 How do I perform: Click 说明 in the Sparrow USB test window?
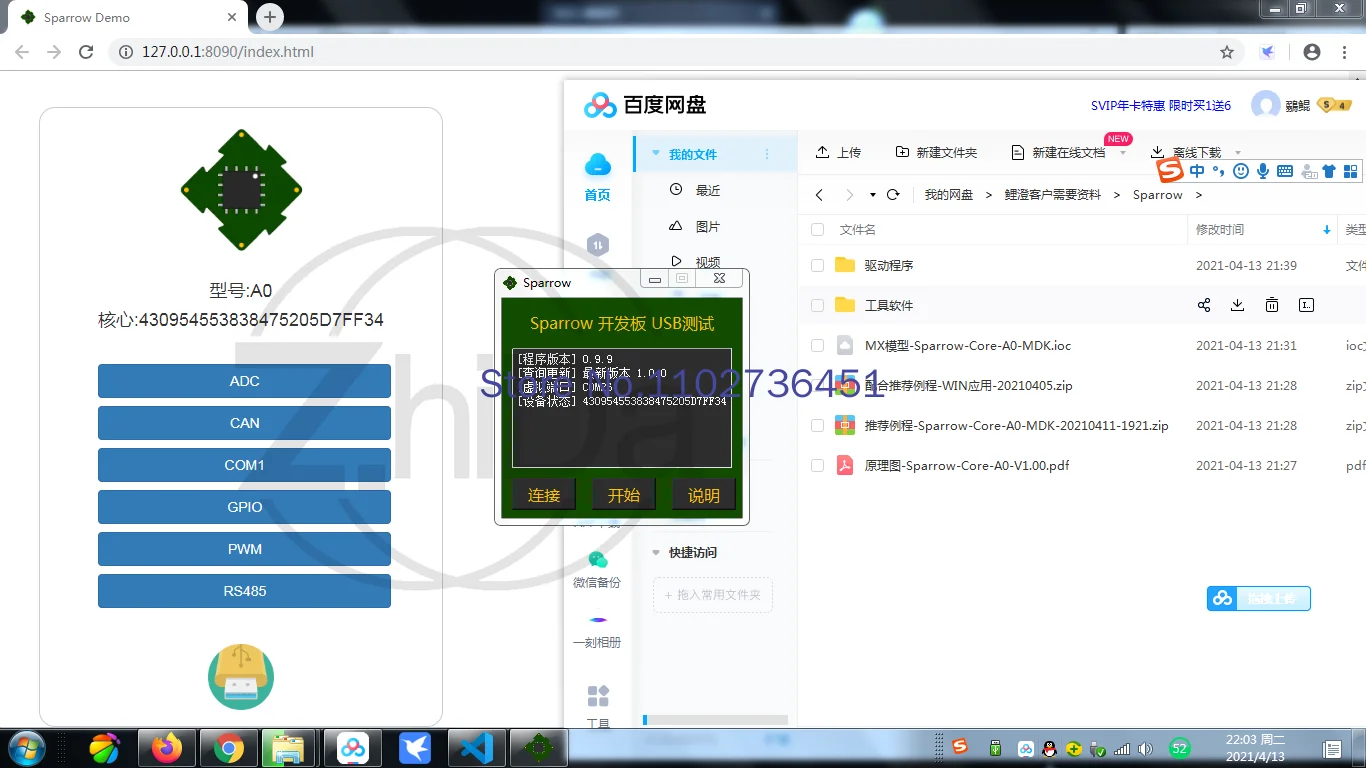[704, 495]
